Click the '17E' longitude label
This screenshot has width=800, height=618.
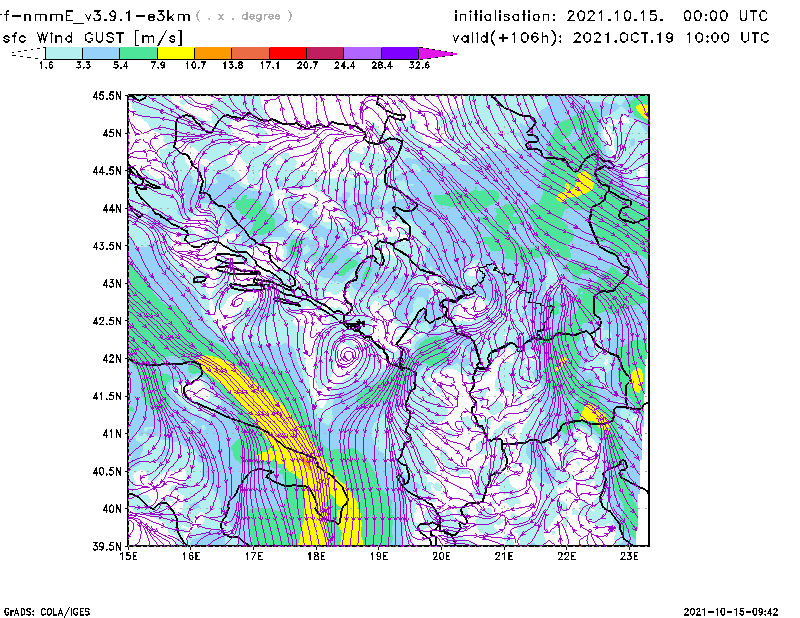[254, 556]
